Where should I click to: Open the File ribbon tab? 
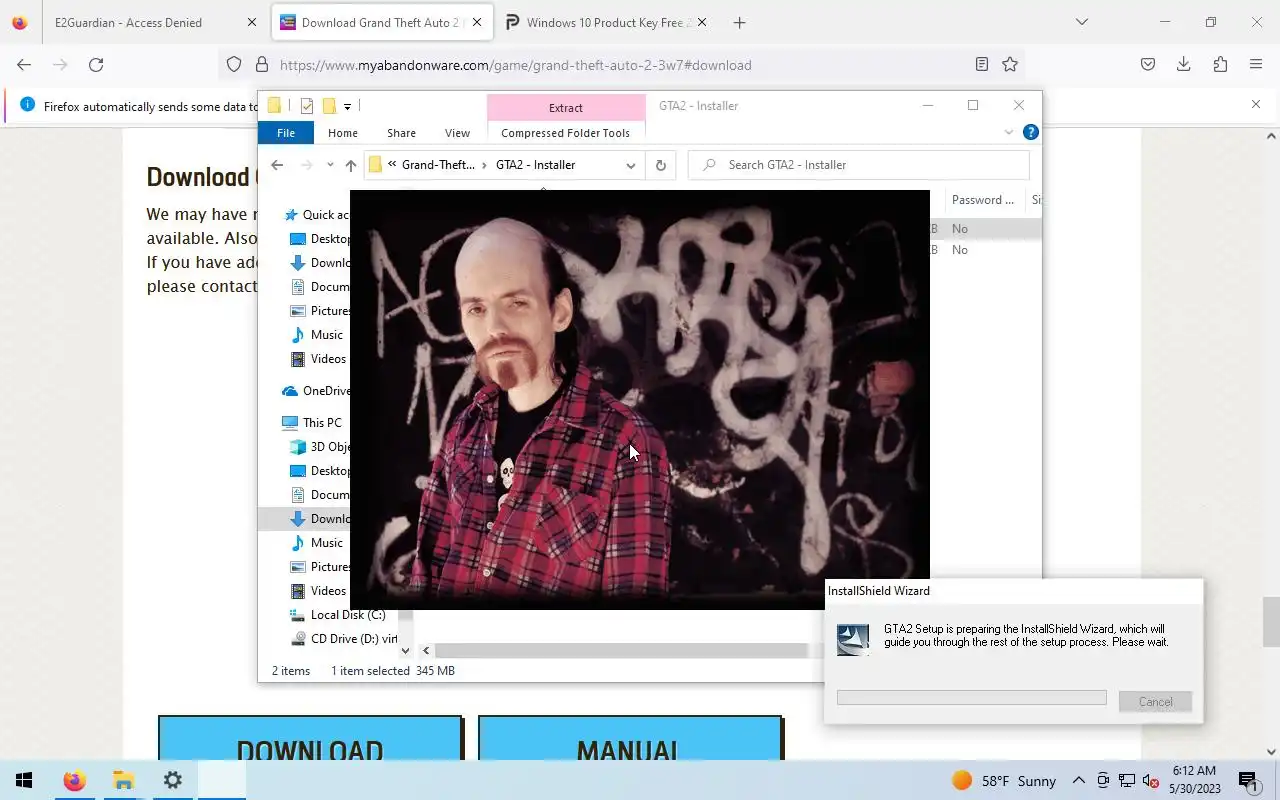pos(286,133)
